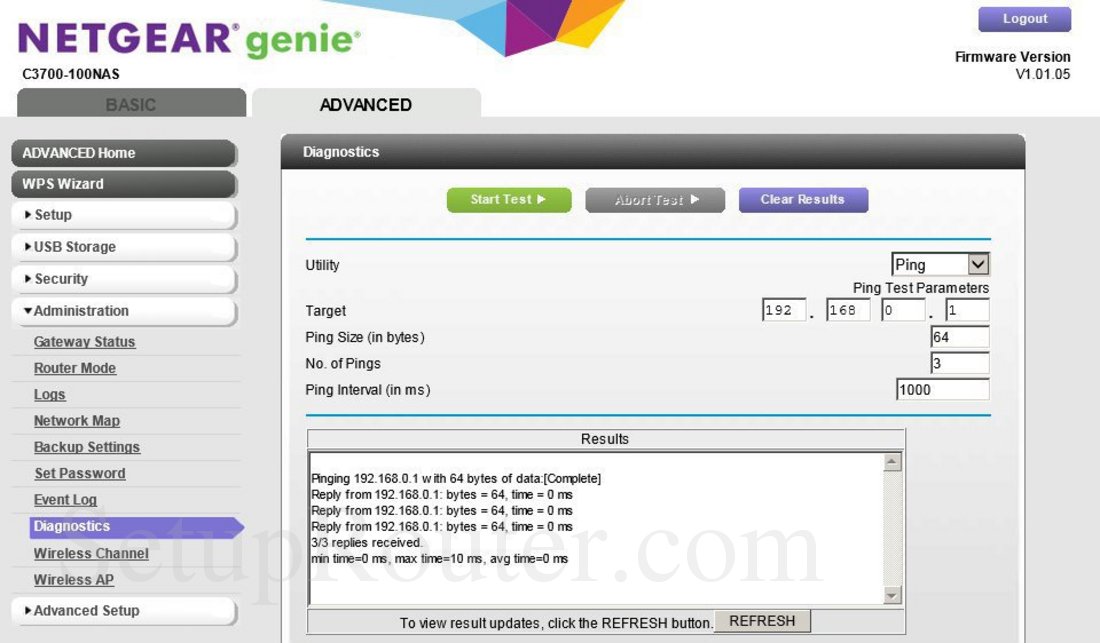Select the Wireless Channel menu item
Viewport: 1100px width, 643px height.
pos(91,553)
